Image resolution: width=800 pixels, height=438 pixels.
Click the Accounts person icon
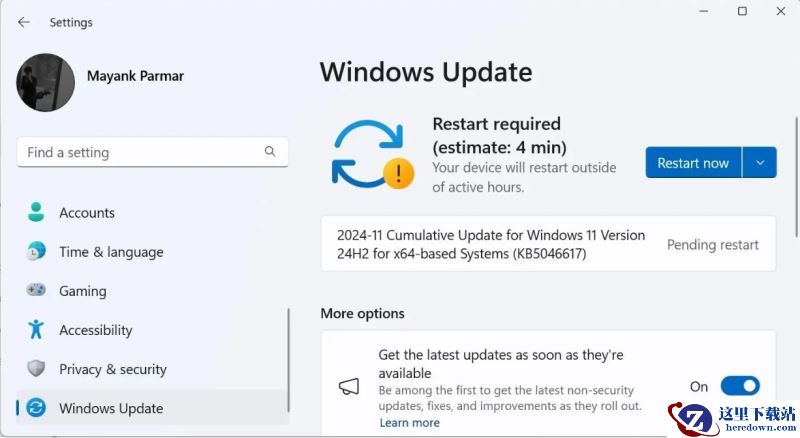pyautogui.click(x=36, y=212)
